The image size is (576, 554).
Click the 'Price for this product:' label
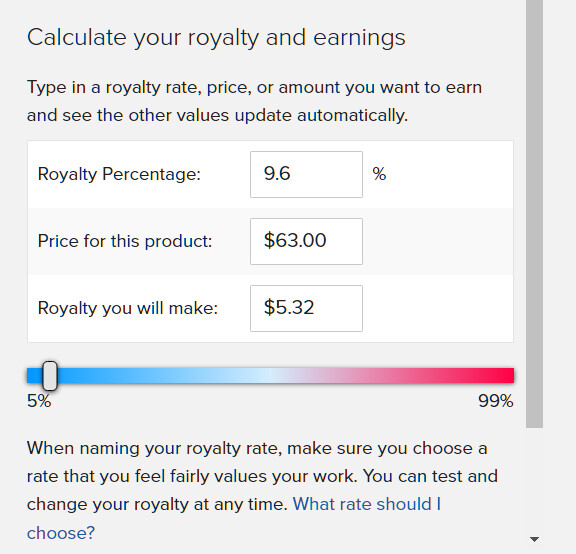coord(125,241)
